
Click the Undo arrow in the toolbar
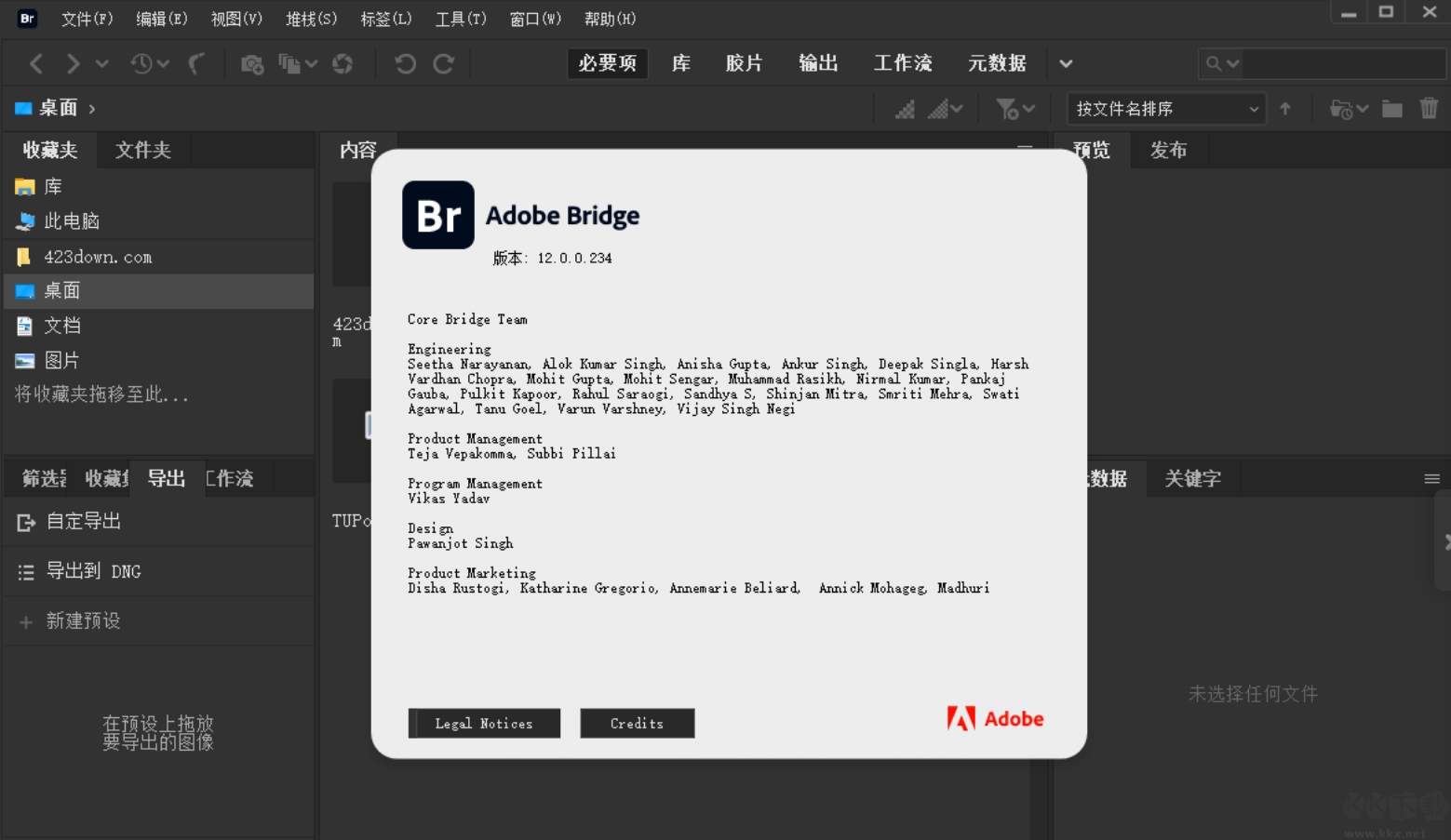coord(403,63)
